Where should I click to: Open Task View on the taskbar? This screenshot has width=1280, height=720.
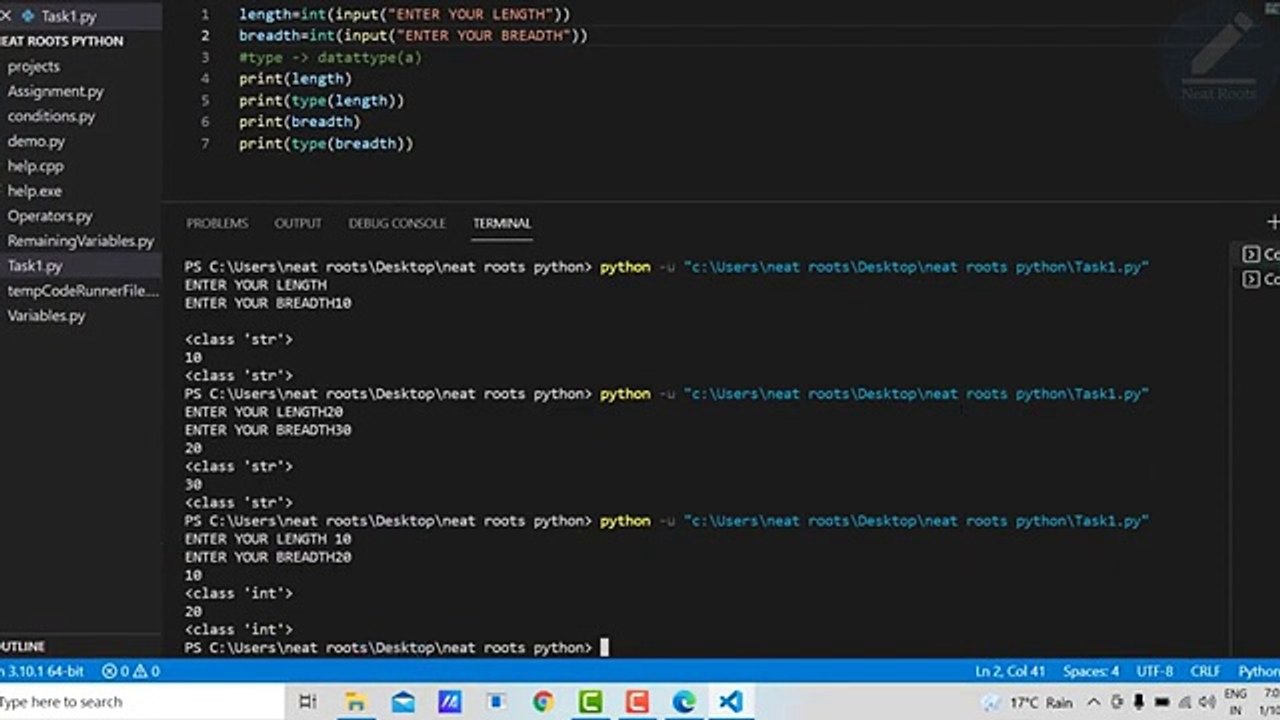pyautogui.click(x=308, y=702)
